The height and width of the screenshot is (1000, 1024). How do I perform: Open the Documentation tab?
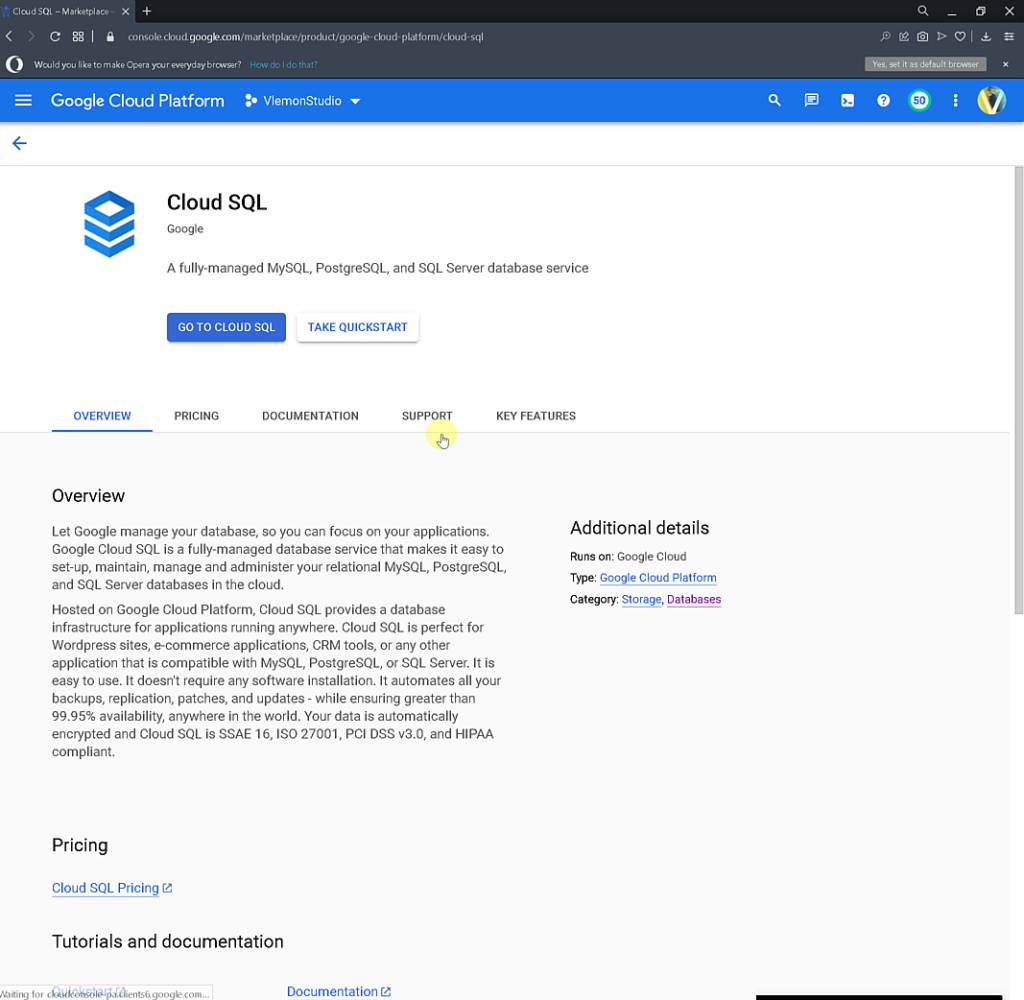click(x=310, y=416)
